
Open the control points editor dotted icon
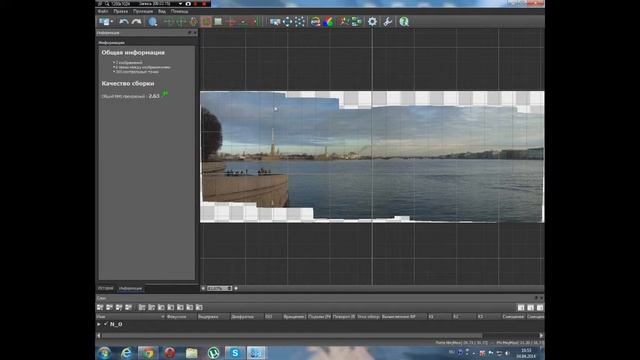click(x=300, y=22)
